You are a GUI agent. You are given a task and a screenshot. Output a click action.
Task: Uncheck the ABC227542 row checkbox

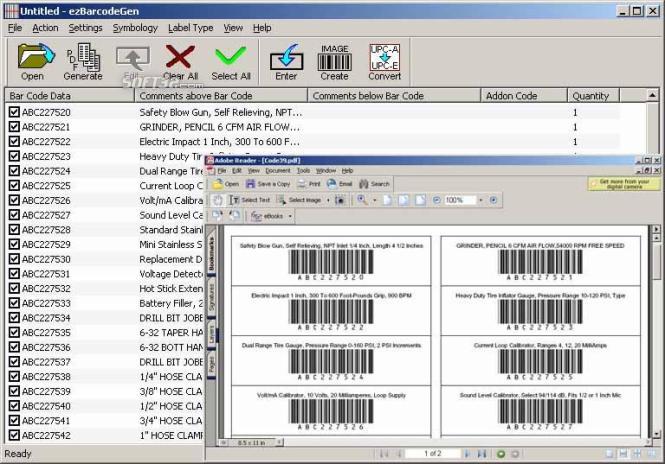coord(14,435)
